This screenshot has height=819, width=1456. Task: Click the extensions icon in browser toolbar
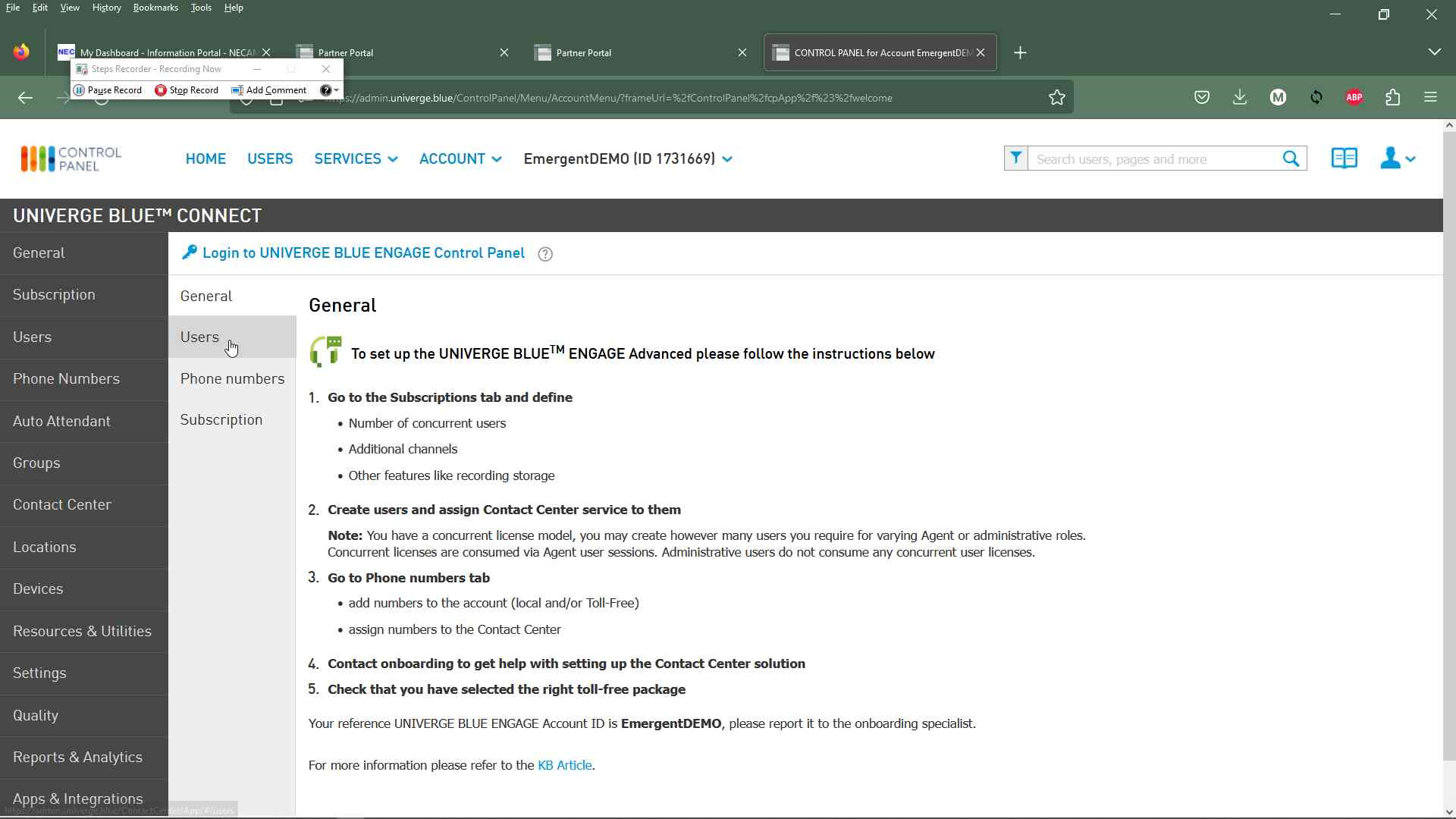(x=1393, y=97)
